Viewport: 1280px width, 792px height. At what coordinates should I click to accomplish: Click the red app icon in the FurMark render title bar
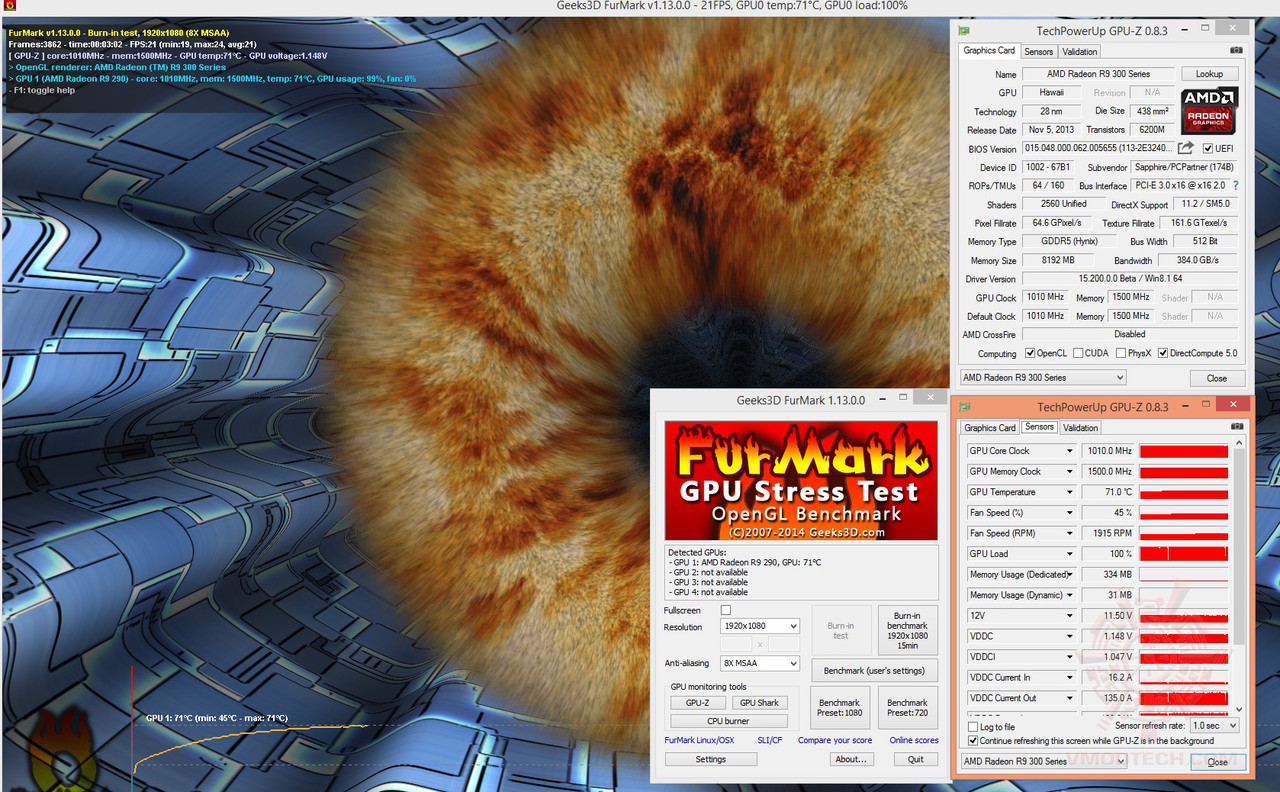pos(8,8)
